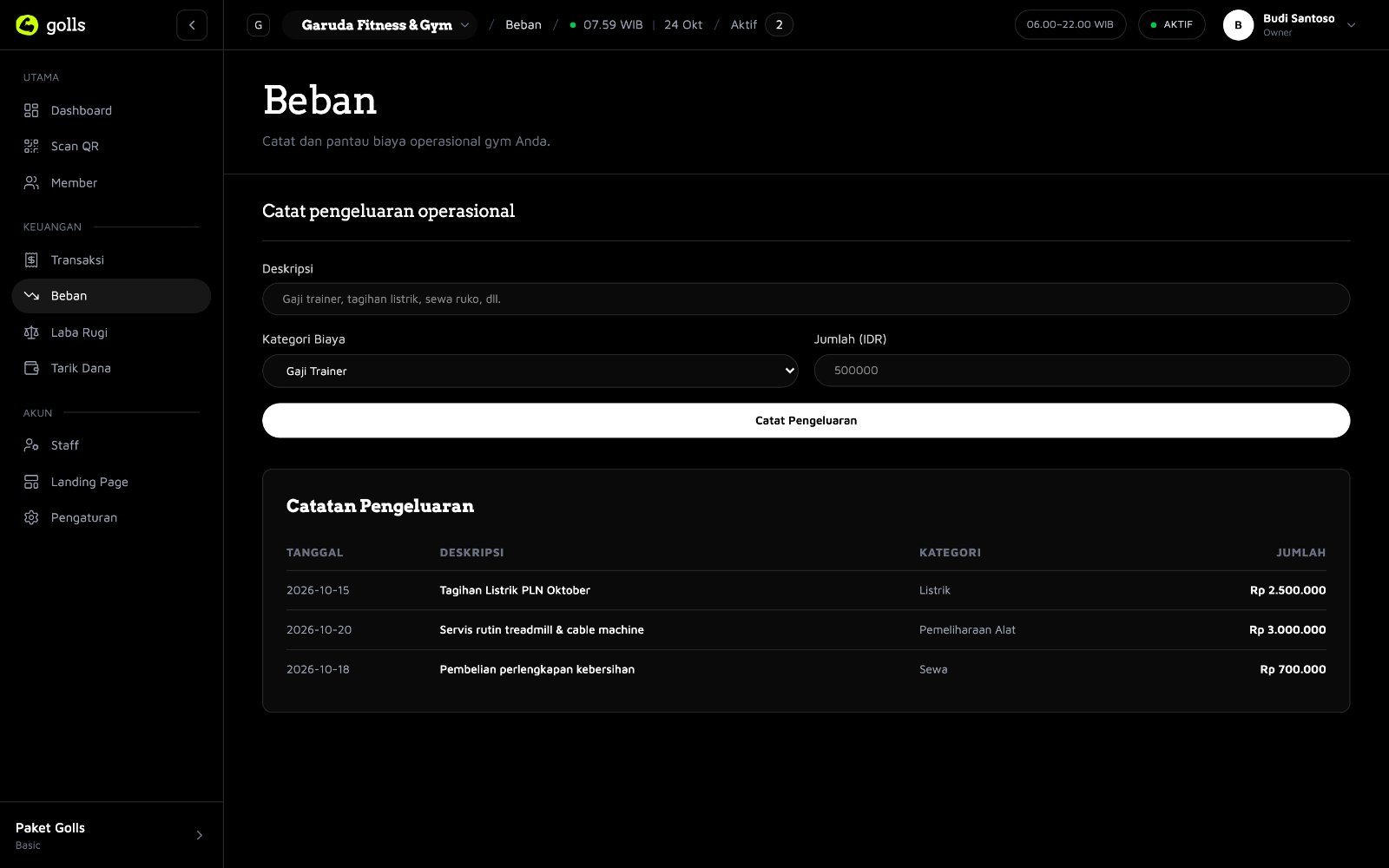Click the Tarik Dana wallet icon
Viewport: 1389px width, 868px height.
click(x=31, y=368)
